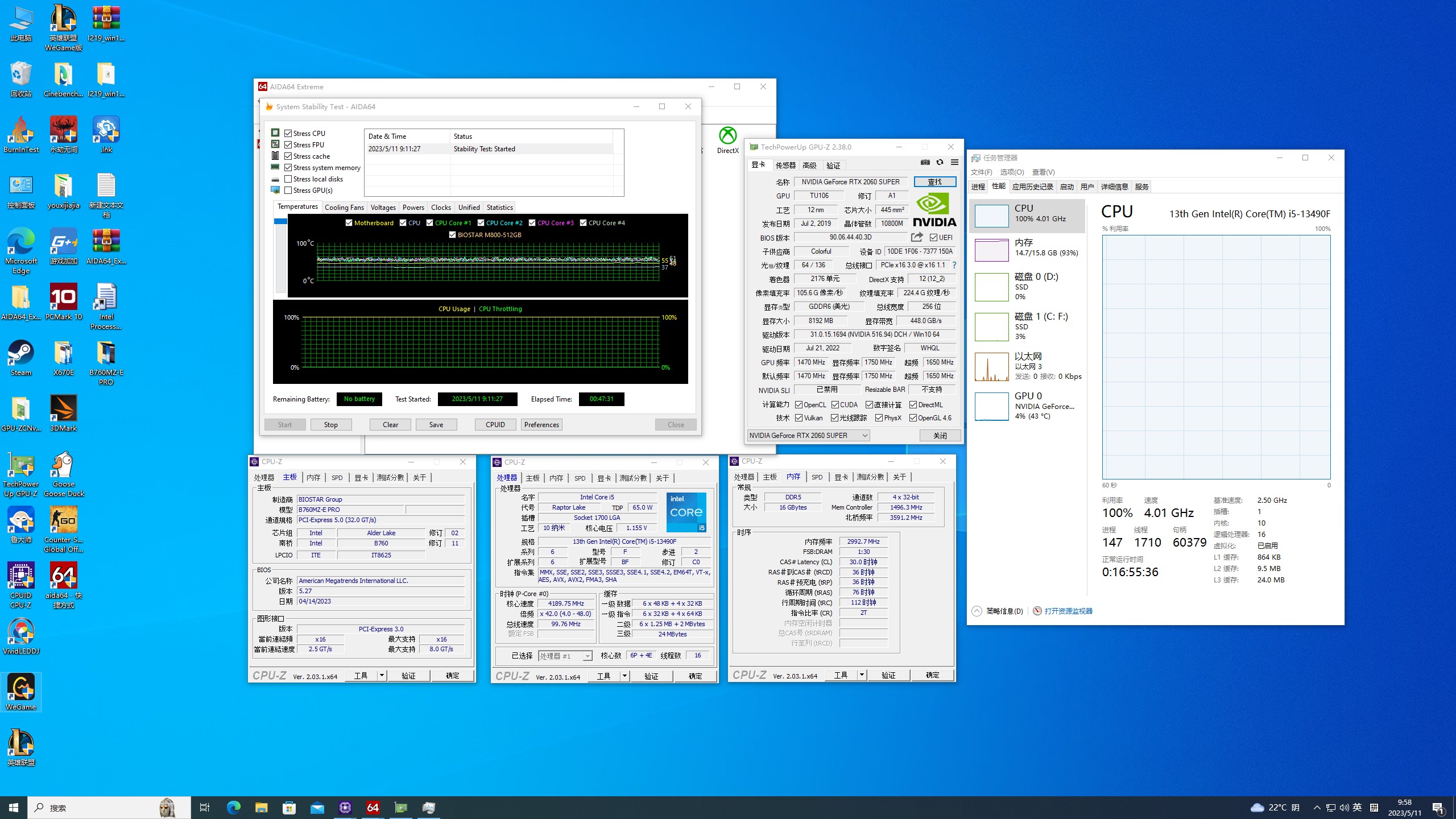This screenshot has width=1456, height=819.
Task: Click the CPUID button in AIDA64
Action: click(495, 425)
